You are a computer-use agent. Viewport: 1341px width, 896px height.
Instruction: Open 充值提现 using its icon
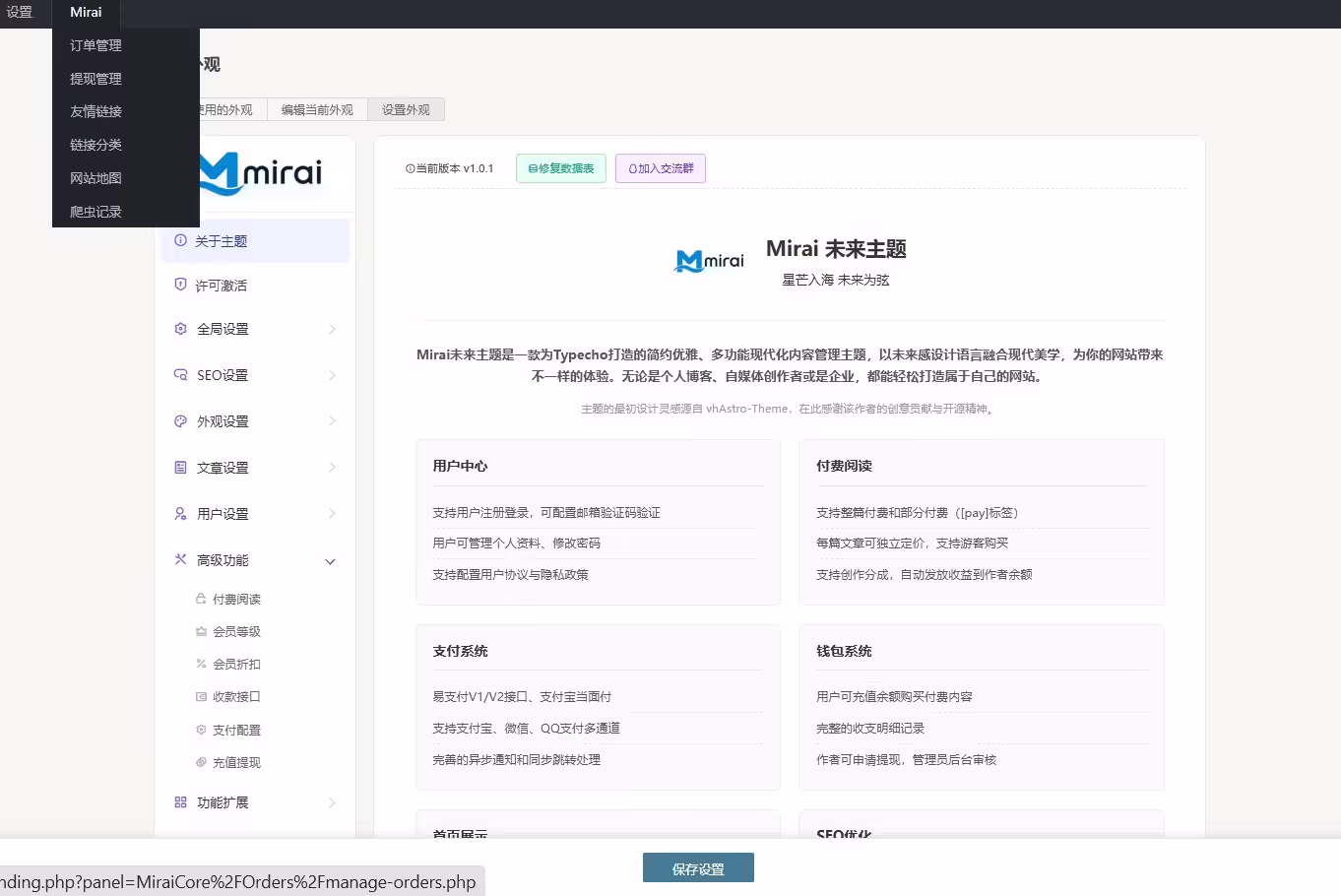200,761
